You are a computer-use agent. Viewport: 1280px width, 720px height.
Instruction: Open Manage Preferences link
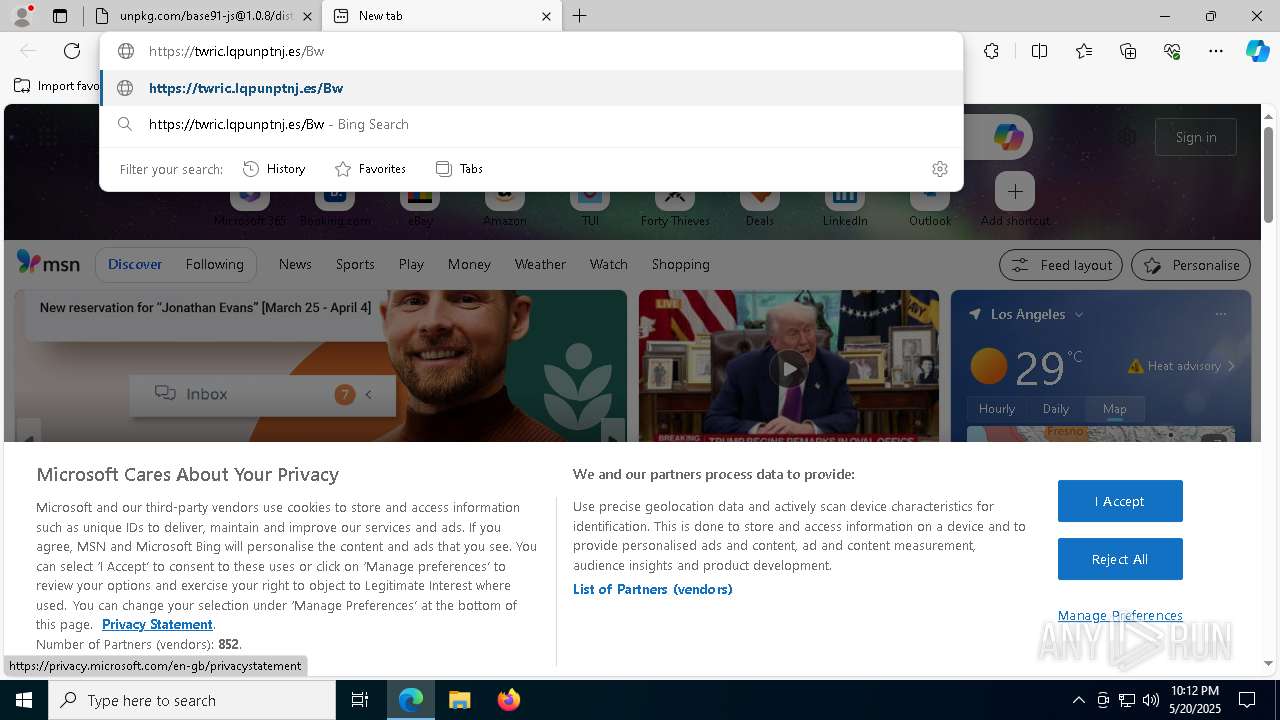1120,615
